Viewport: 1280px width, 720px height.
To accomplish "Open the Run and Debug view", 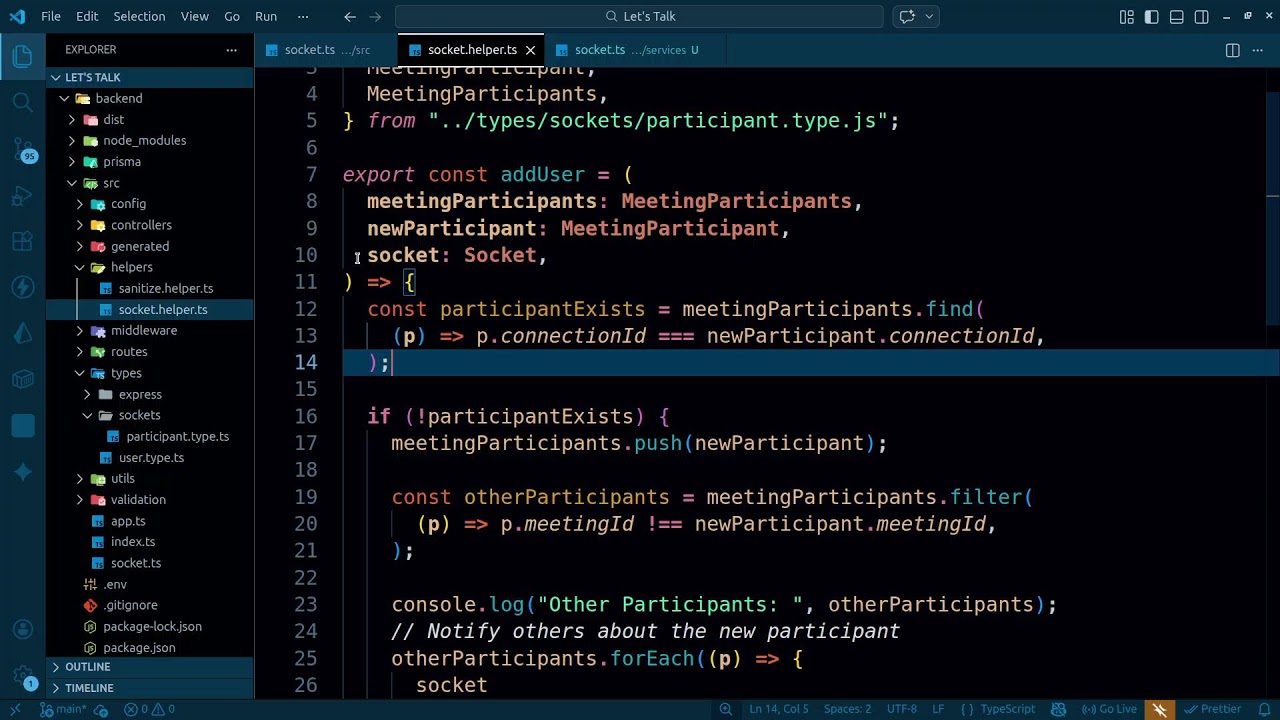I will tap(22, 196).
